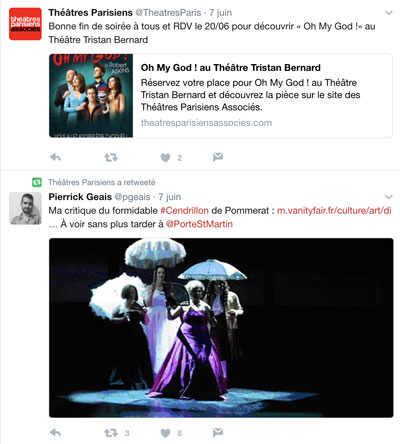Like Pierrick Geais's Cendrillon tweet
Image resolution: width=400 pixels, height=444 pixels.
pos(165,433)
